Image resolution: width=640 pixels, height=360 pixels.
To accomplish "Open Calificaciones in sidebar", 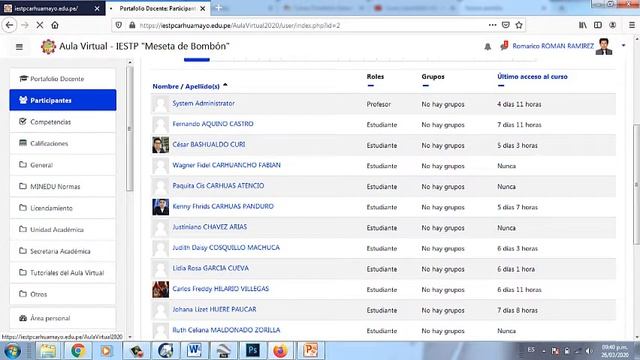I will tap(63, 143).
